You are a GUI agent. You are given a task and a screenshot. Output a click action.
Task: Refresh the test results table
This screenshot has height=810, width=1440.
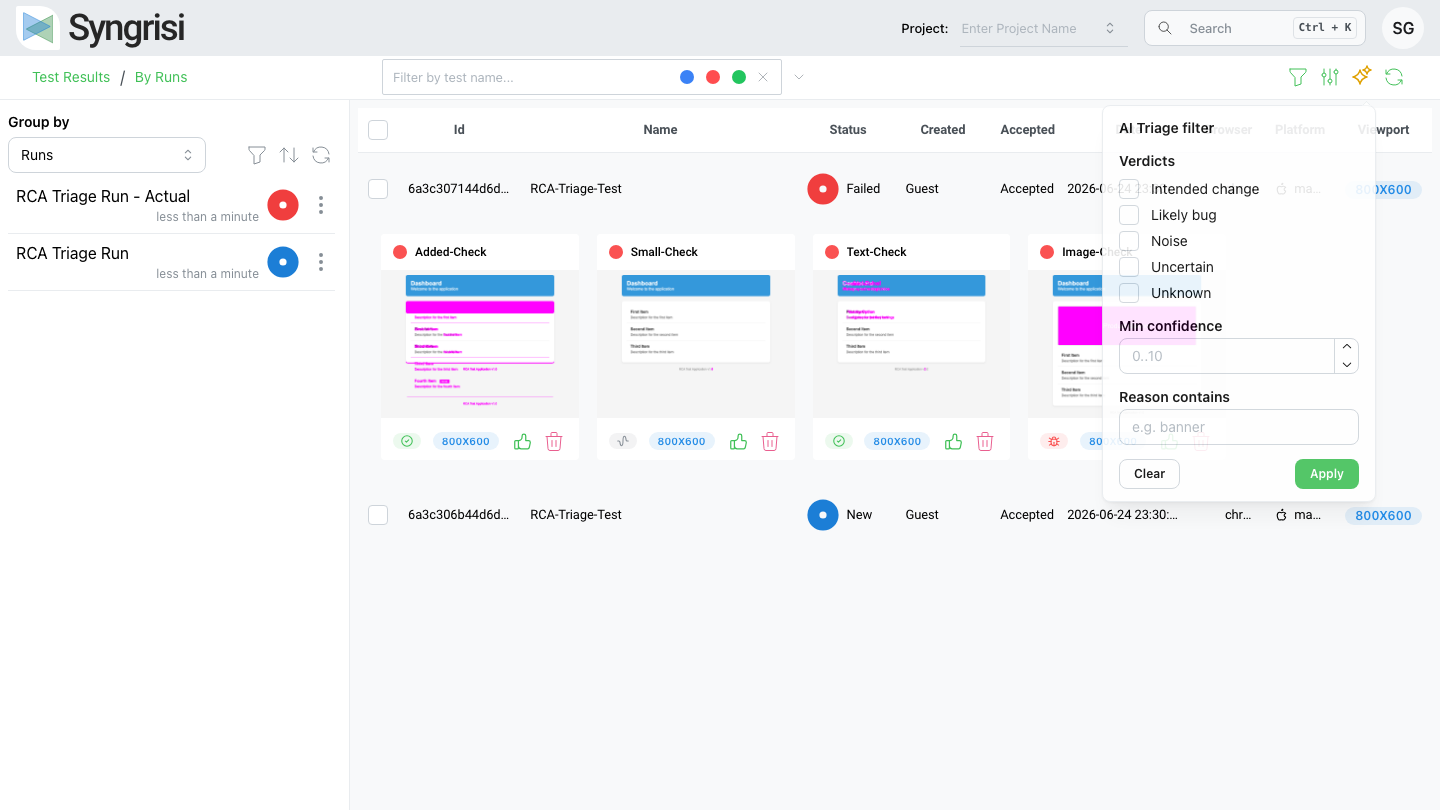pos(1394,77)
